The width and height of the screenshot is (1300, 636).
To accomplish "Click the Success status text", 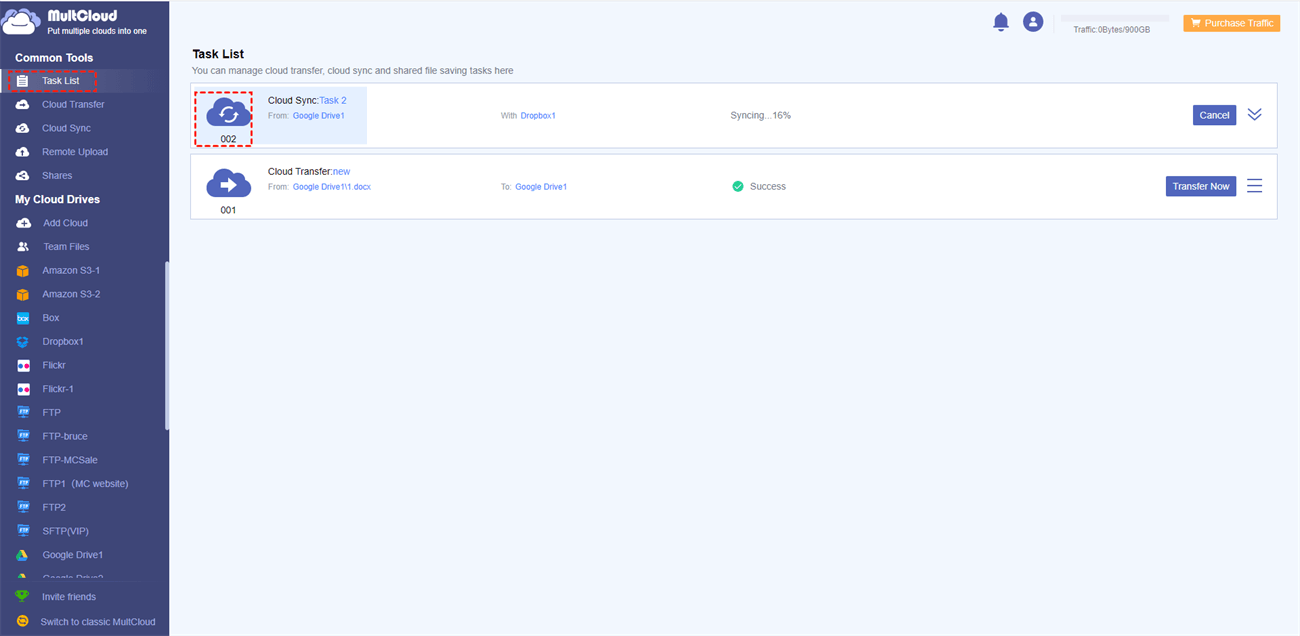I will [768, 187].
